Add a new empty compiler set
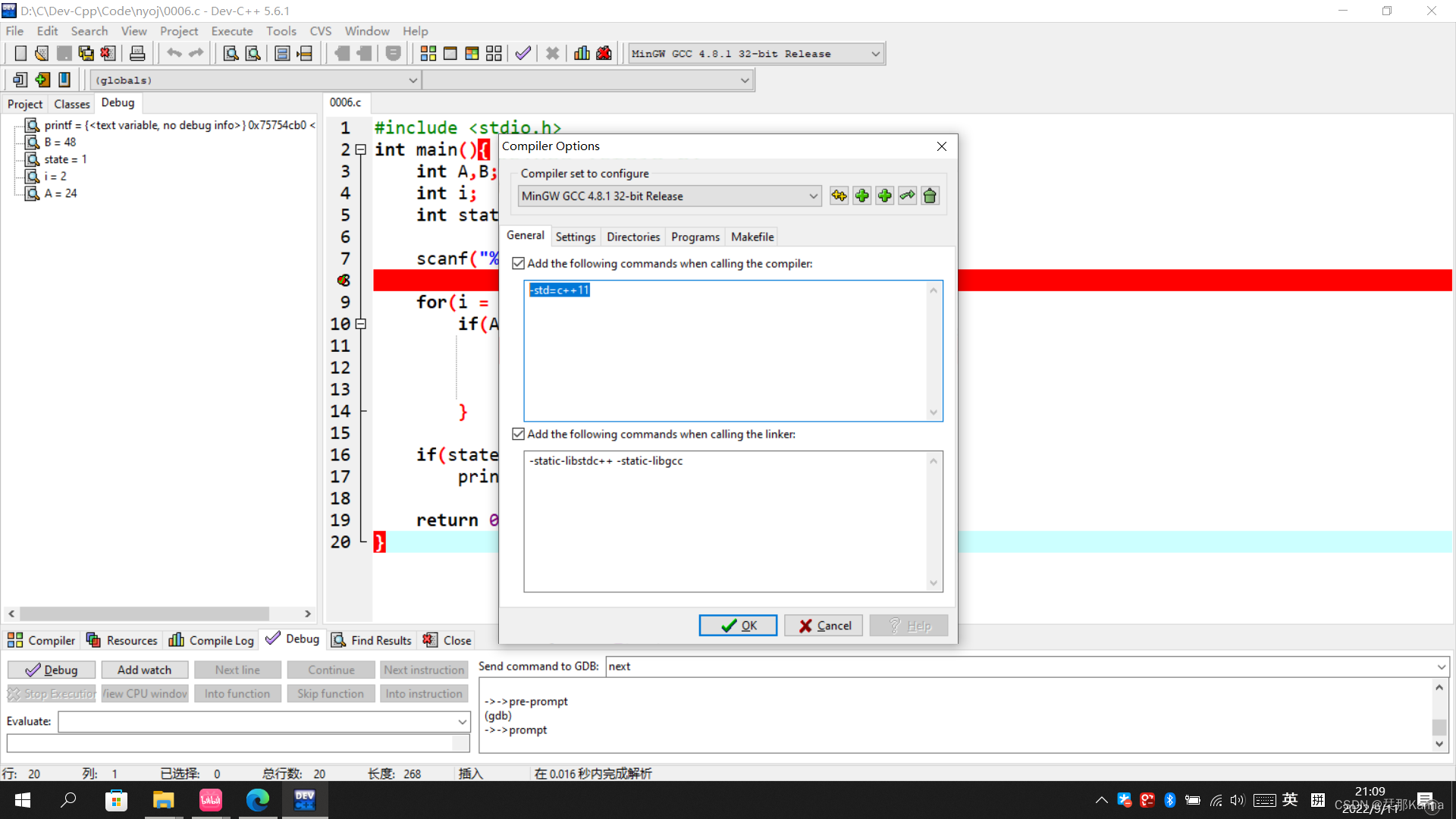 (861, 196)
